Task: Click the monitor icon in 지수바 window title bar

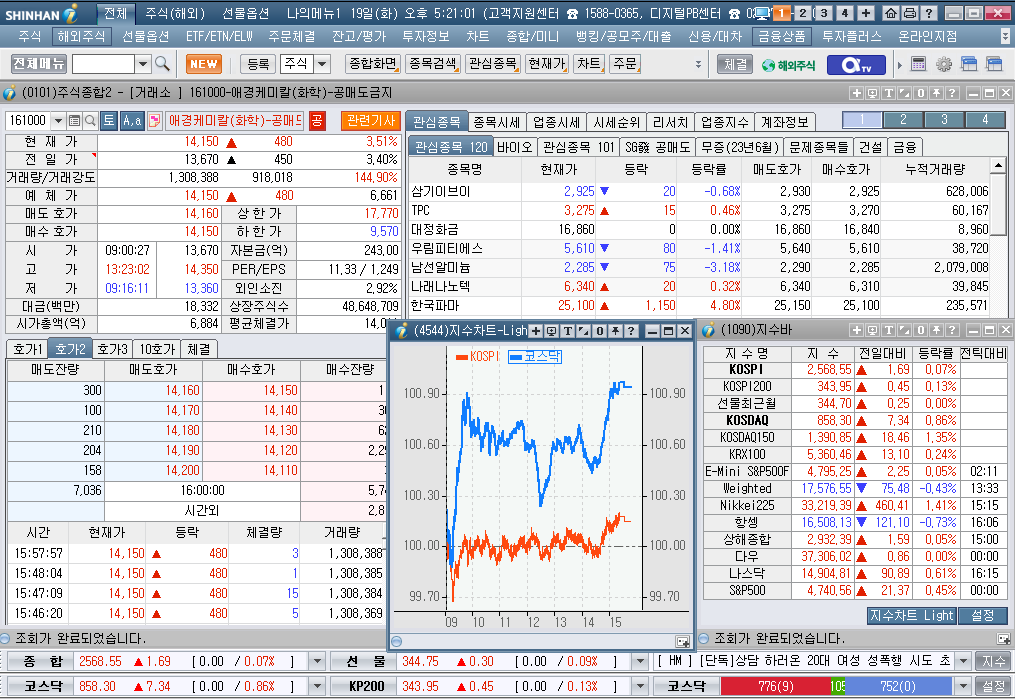Action: point(873,330)
